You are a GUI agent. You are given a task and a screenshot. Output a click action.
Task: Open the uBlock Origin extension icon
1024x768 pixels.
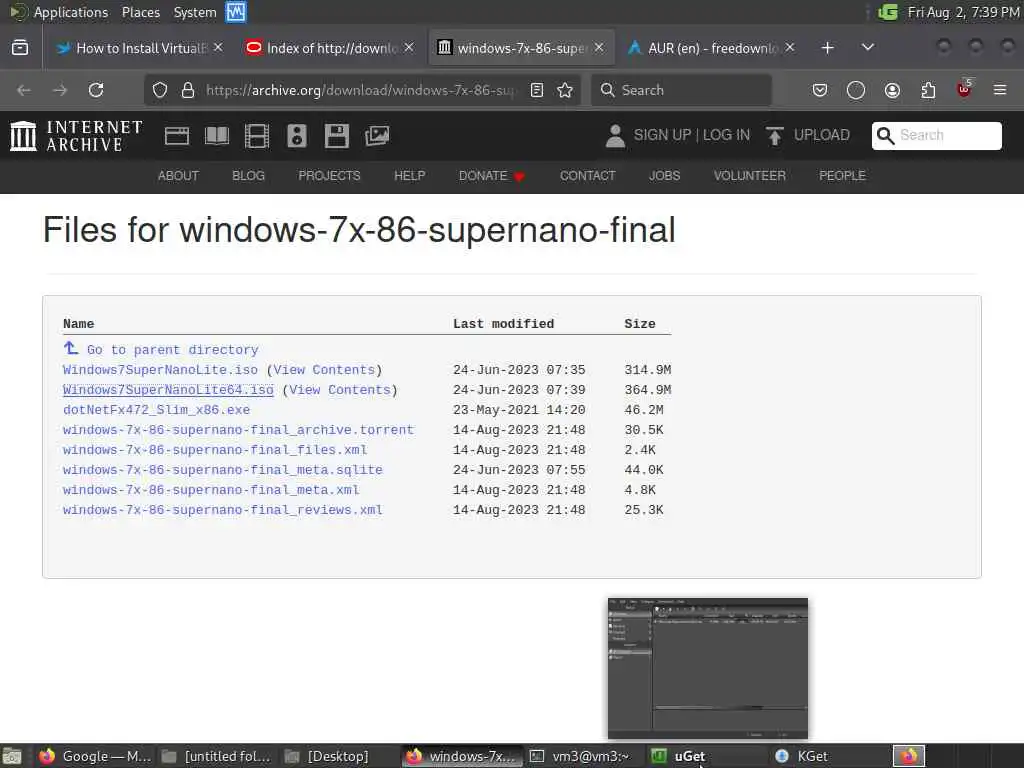tap(964, 89)
